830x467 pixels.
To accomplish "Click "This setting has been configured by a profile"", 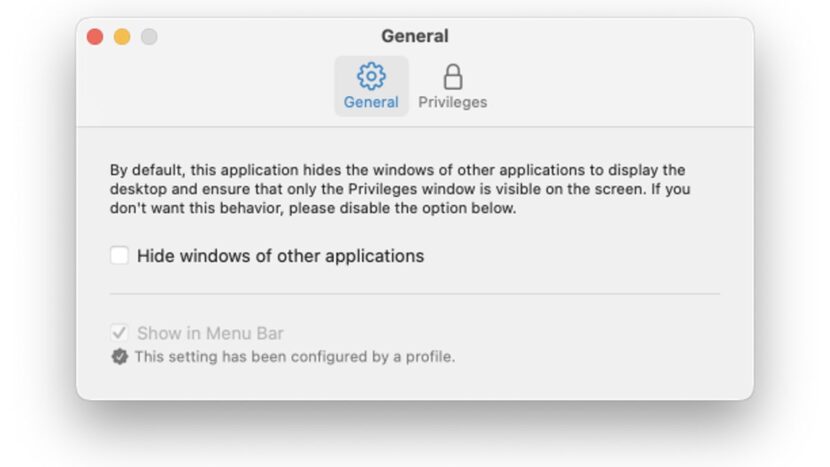I will (295, 357).
